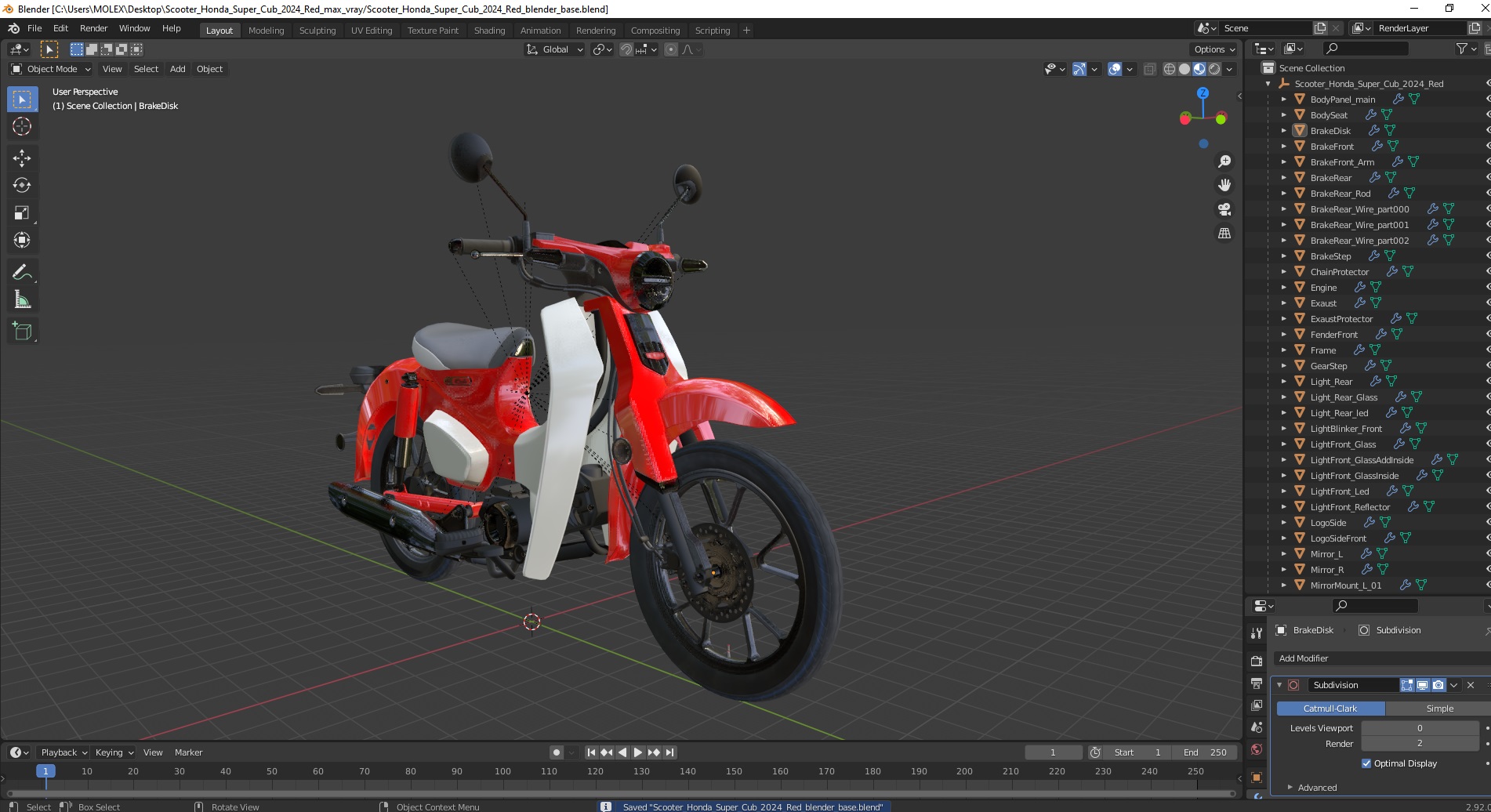Toggle the camera view icon
The image size is (1491, 812).
click(x=1224, y=209)
